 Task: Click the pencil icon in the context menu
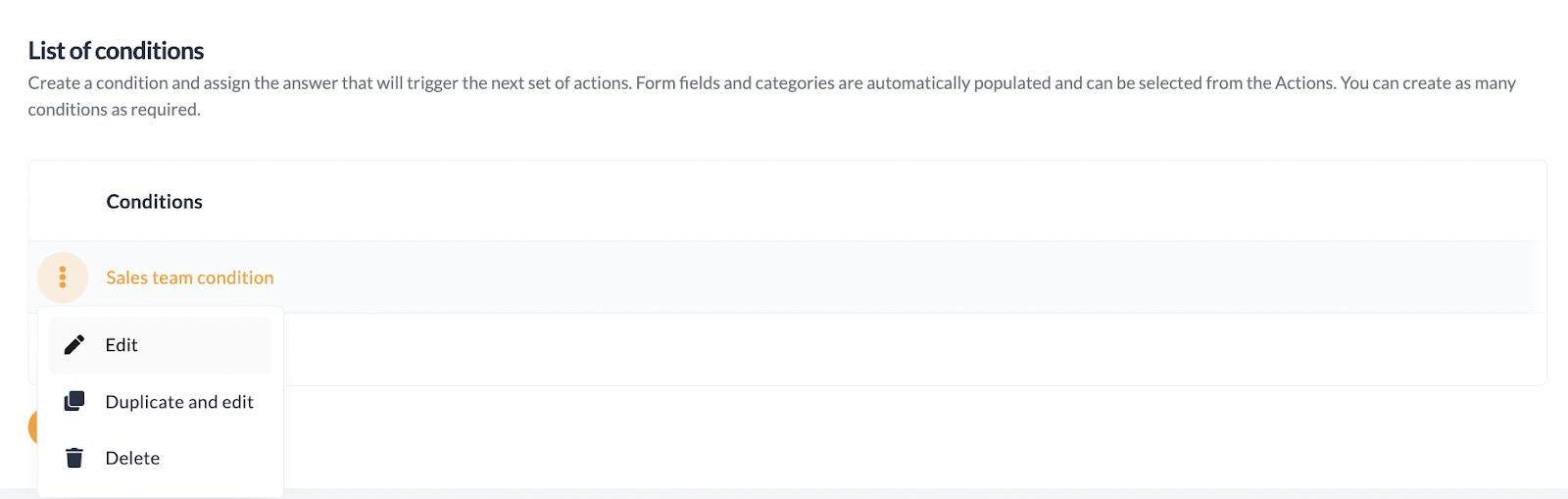(x=74, y=345)
